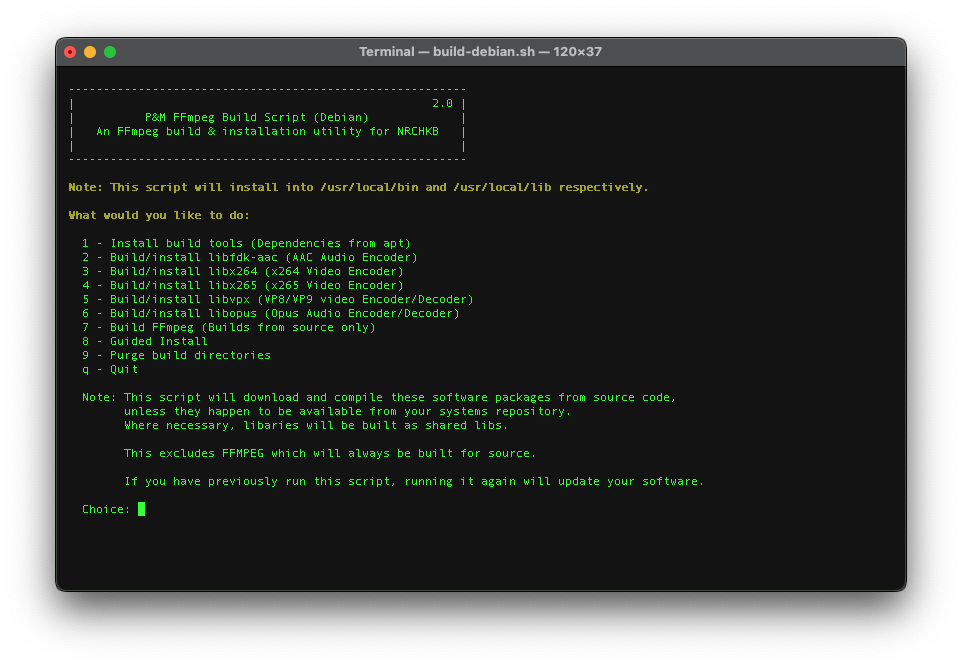Click yellow note about /usr/local/bin install path

[x=358, y=187]
